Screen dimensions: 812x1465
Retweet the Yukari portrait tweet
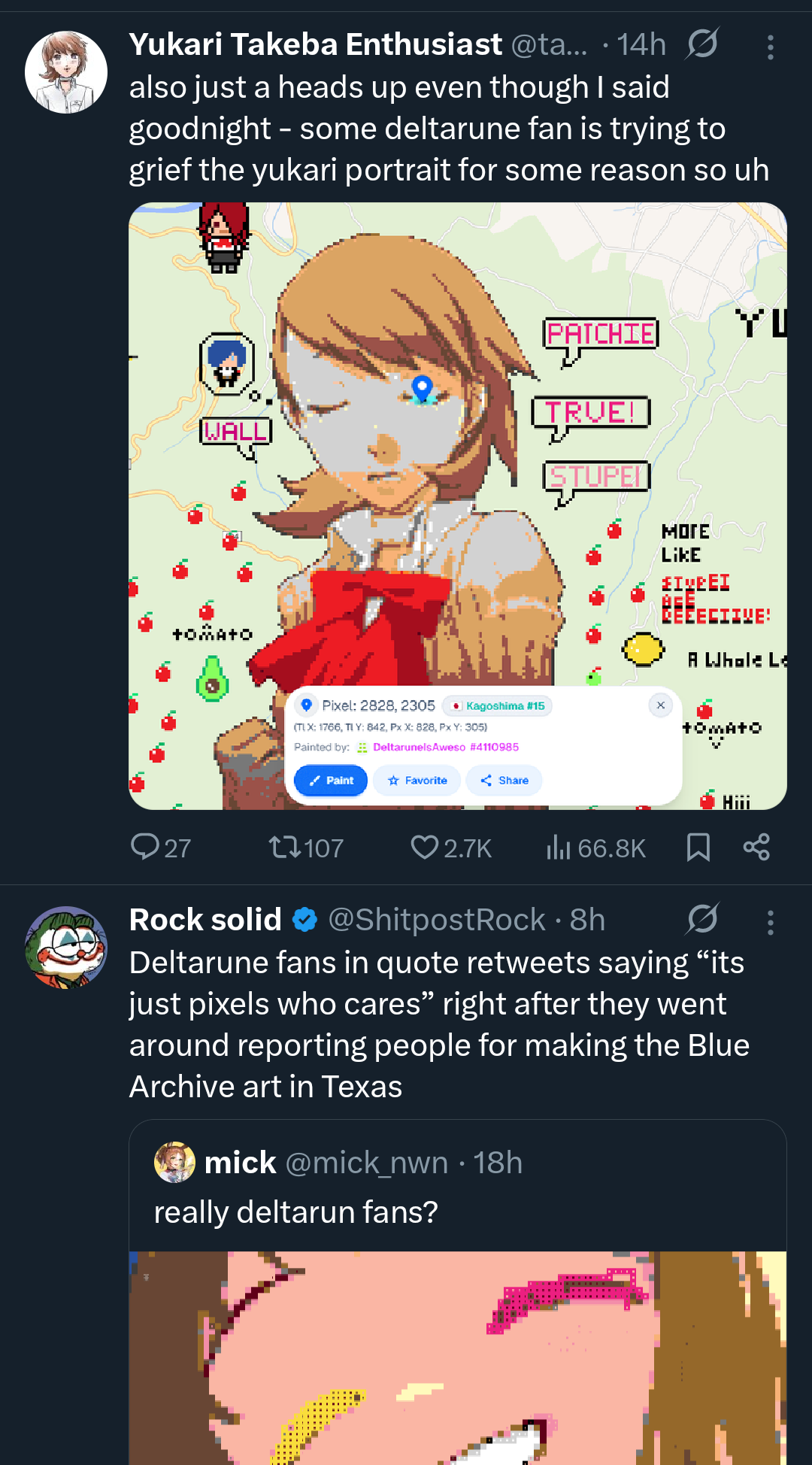[x=286, y=848]
